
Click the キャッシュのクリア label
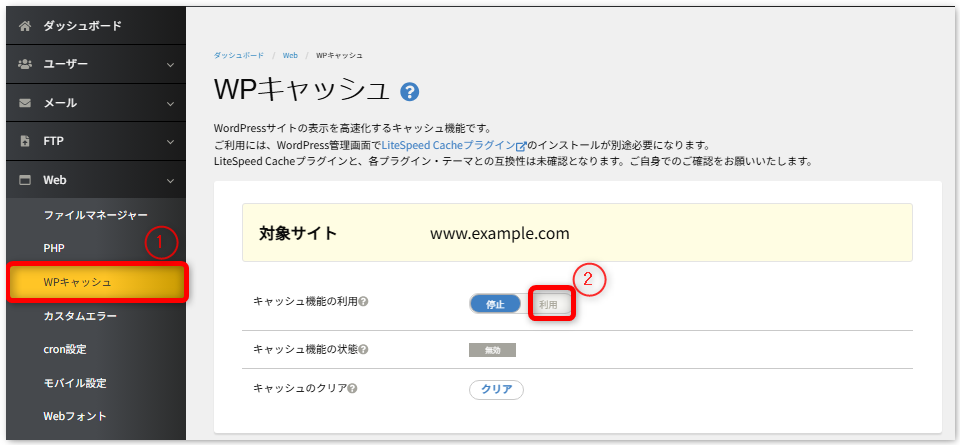tap(300, 388)
